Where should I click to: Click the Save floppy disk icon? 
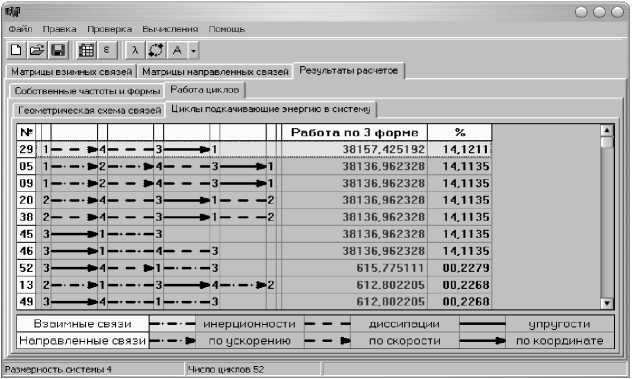coord(58,50)
